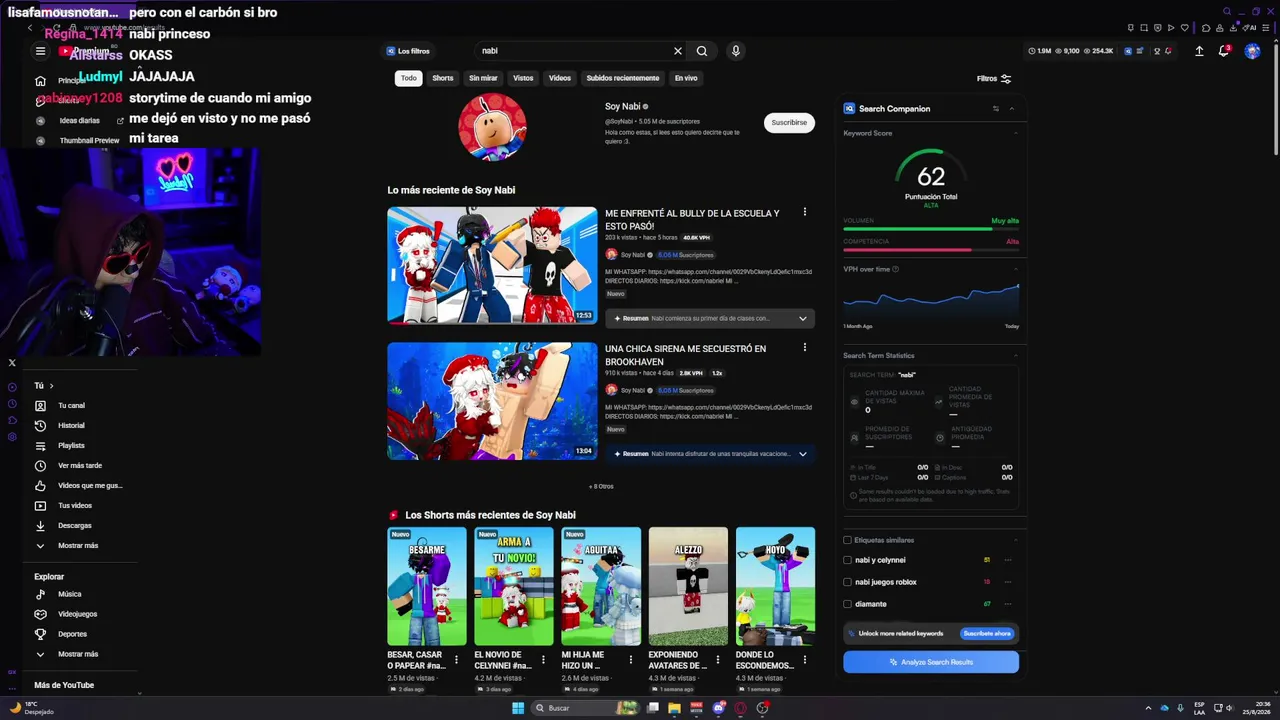Click 'Analyze Search Results' button
This screenshot has width=1280, height=720.
point(931,662)
